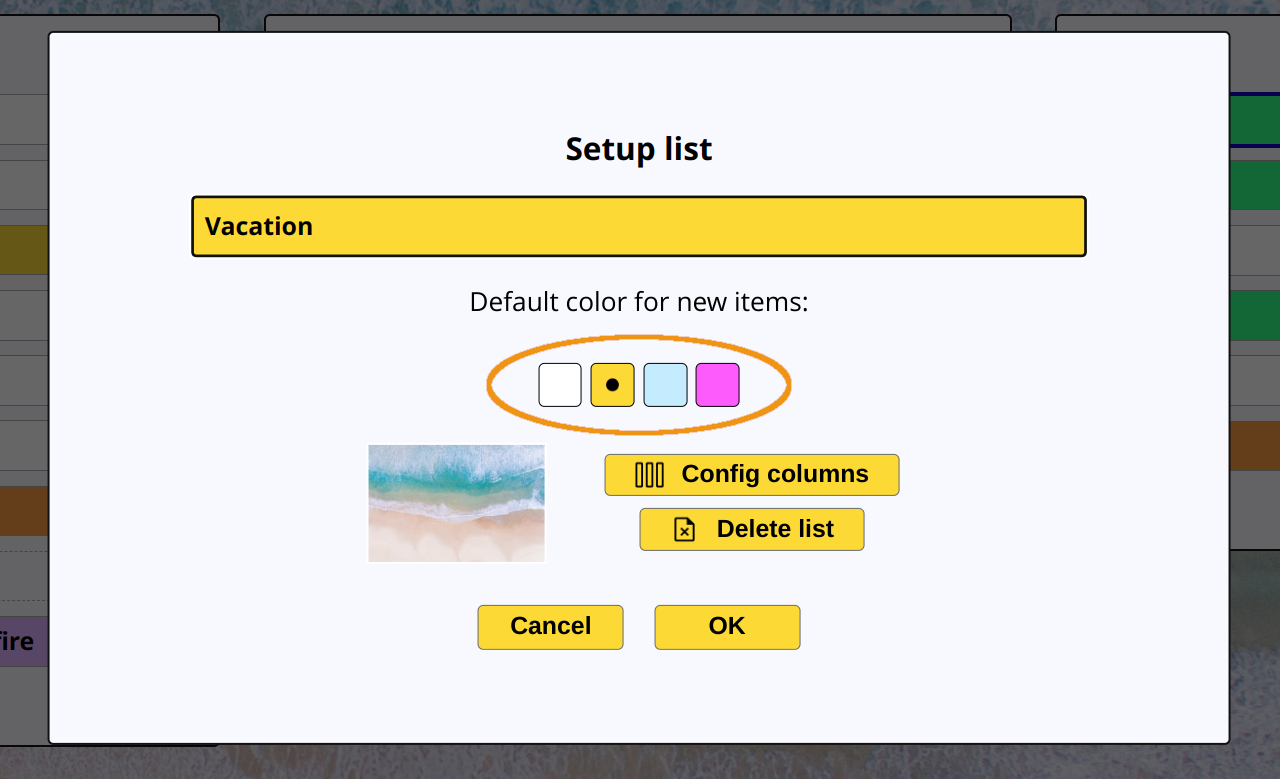Select the yellow item on the left edge

pyautogui.click(x=24, y=250)
